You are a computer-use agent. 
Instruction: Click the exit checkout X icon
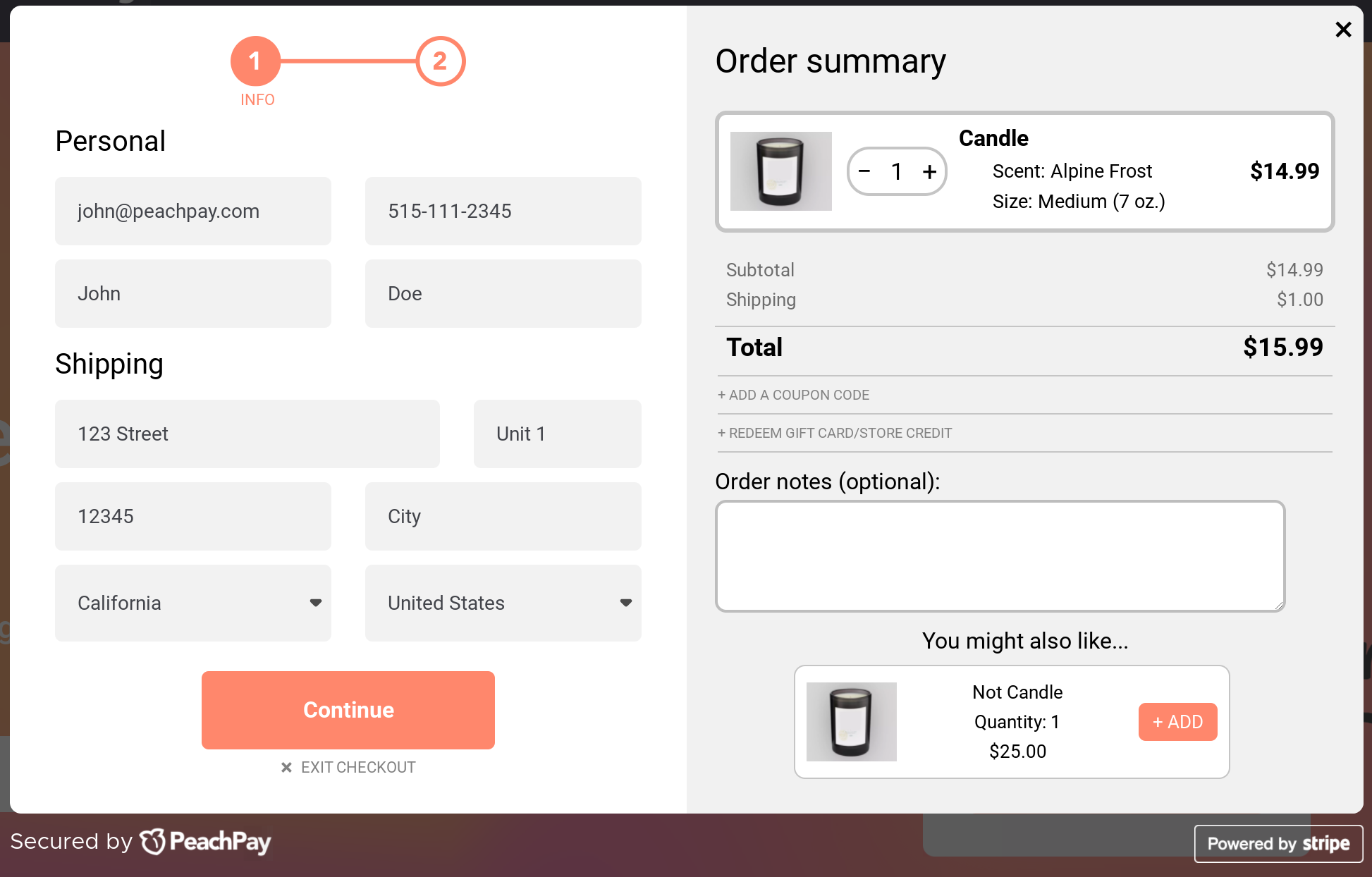[286, 766]
